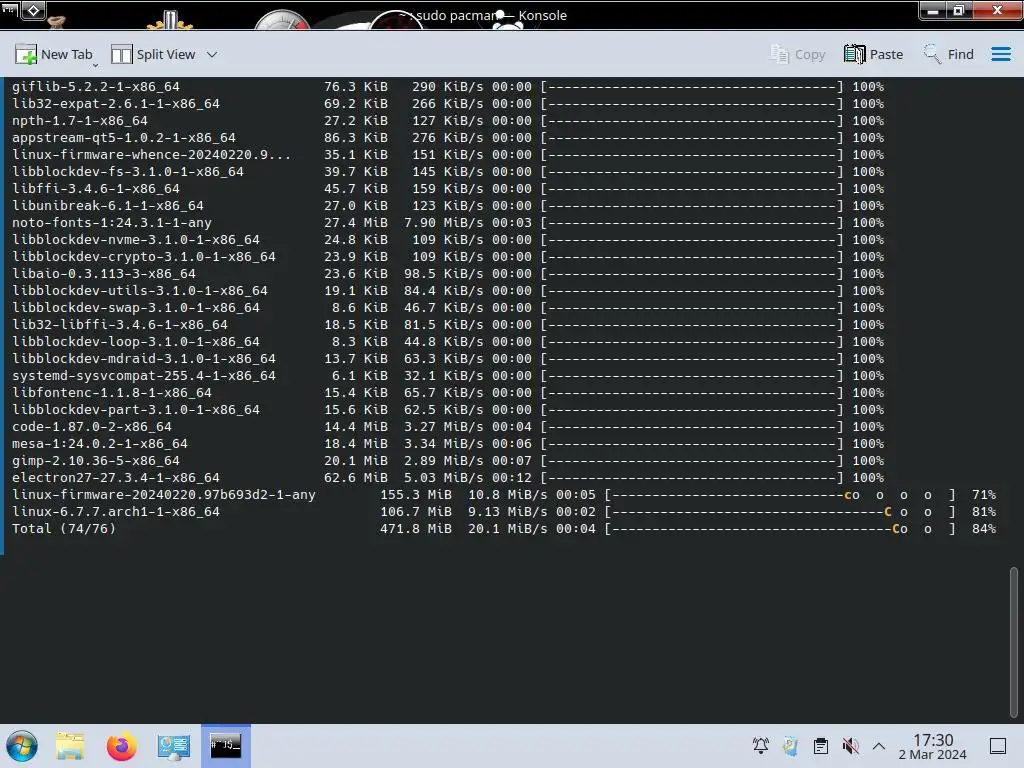Click the systemd-sysvcompat-255.4-1-x86_64 package name
This screenshot has height=768, width=1024.
[x=144, y=375]
